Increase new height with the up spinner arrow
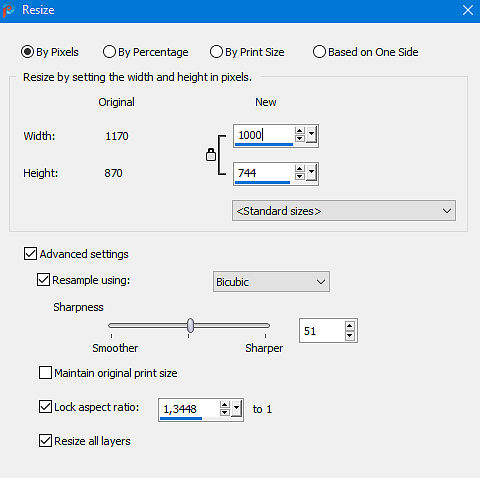Image resolution: width=480 pixels, height=478 pixels. (300, 169)
